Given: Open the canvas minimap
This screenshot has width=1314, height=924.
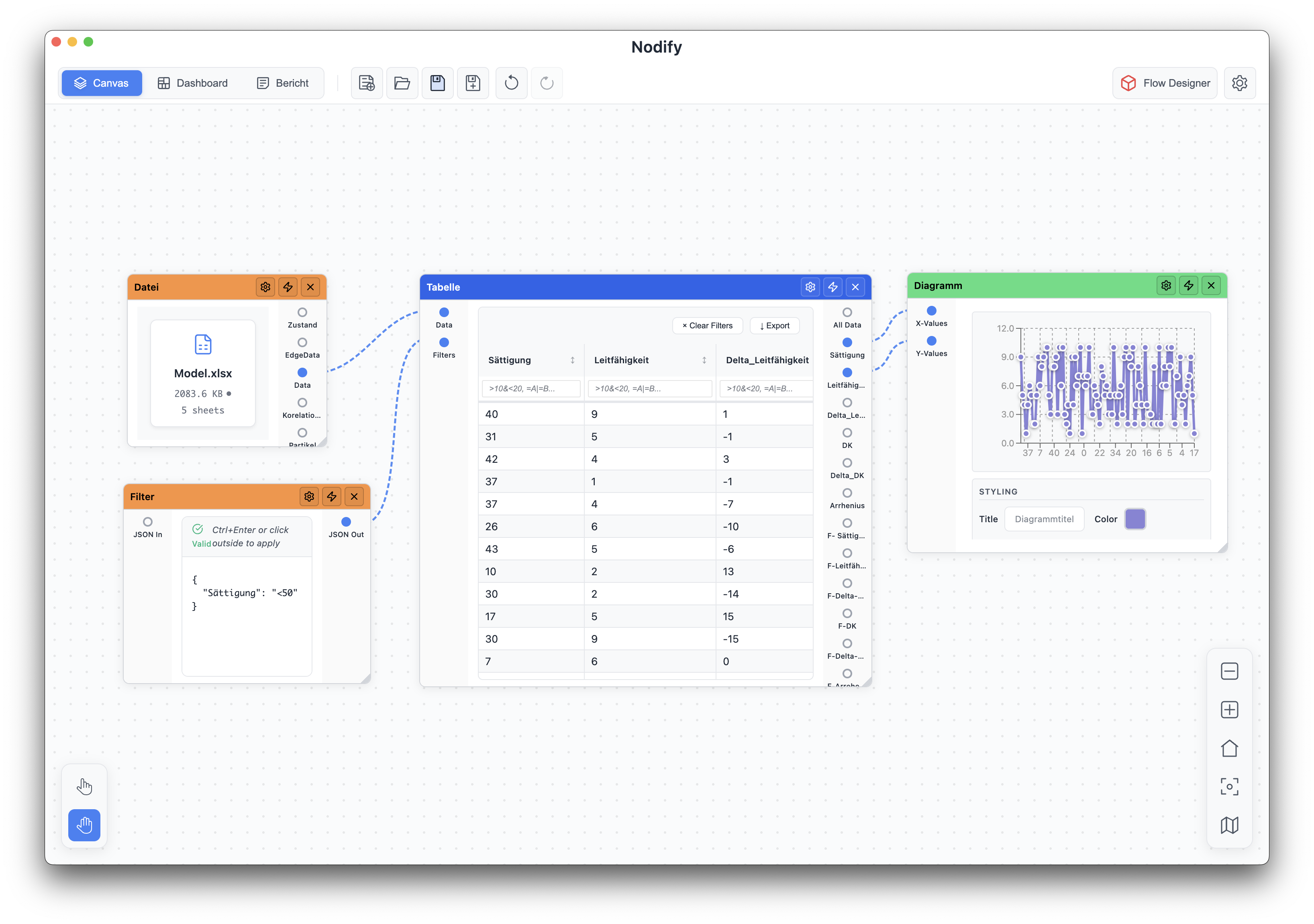Looking at the screenshot, I should (1229, 825).
